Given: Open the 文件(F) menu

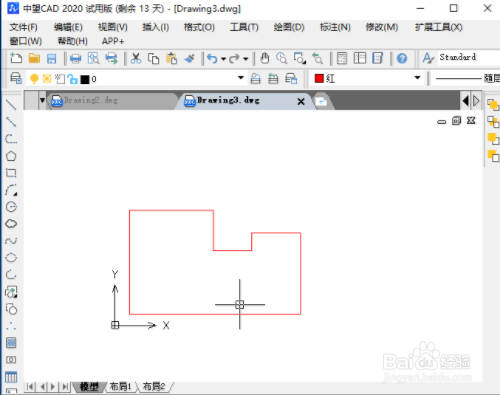Looking at the screenshot, I should [23, 27].
